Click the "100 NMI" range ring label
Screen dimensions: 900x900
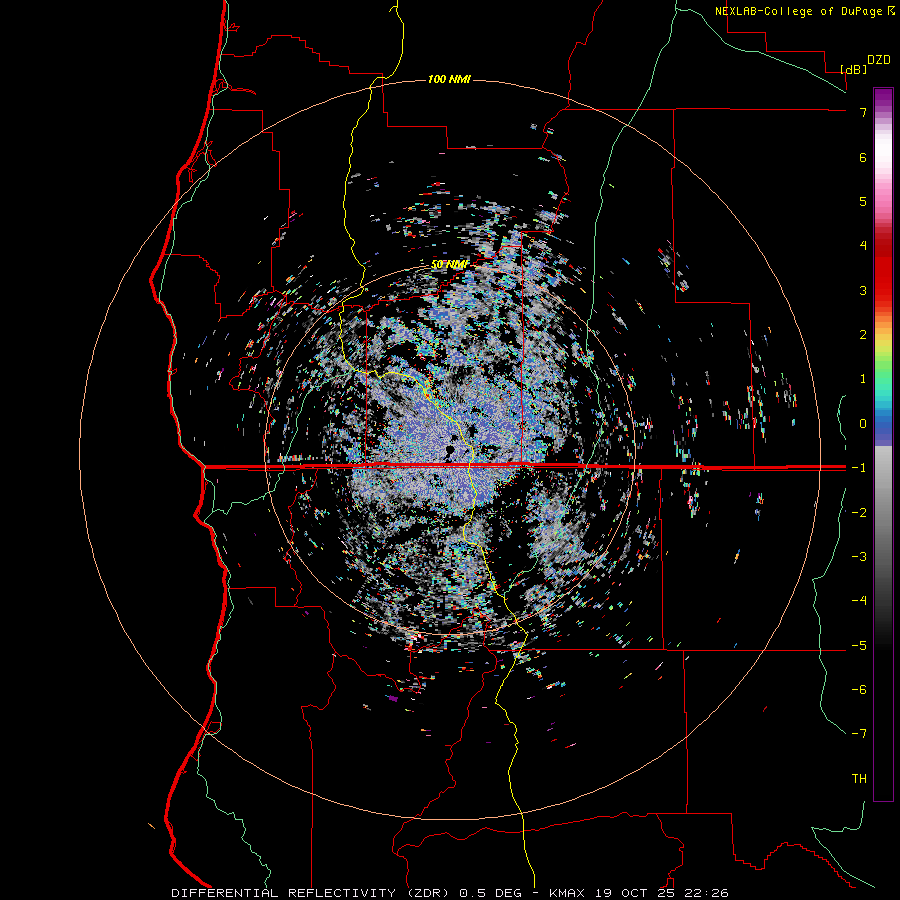coord(449,79)
